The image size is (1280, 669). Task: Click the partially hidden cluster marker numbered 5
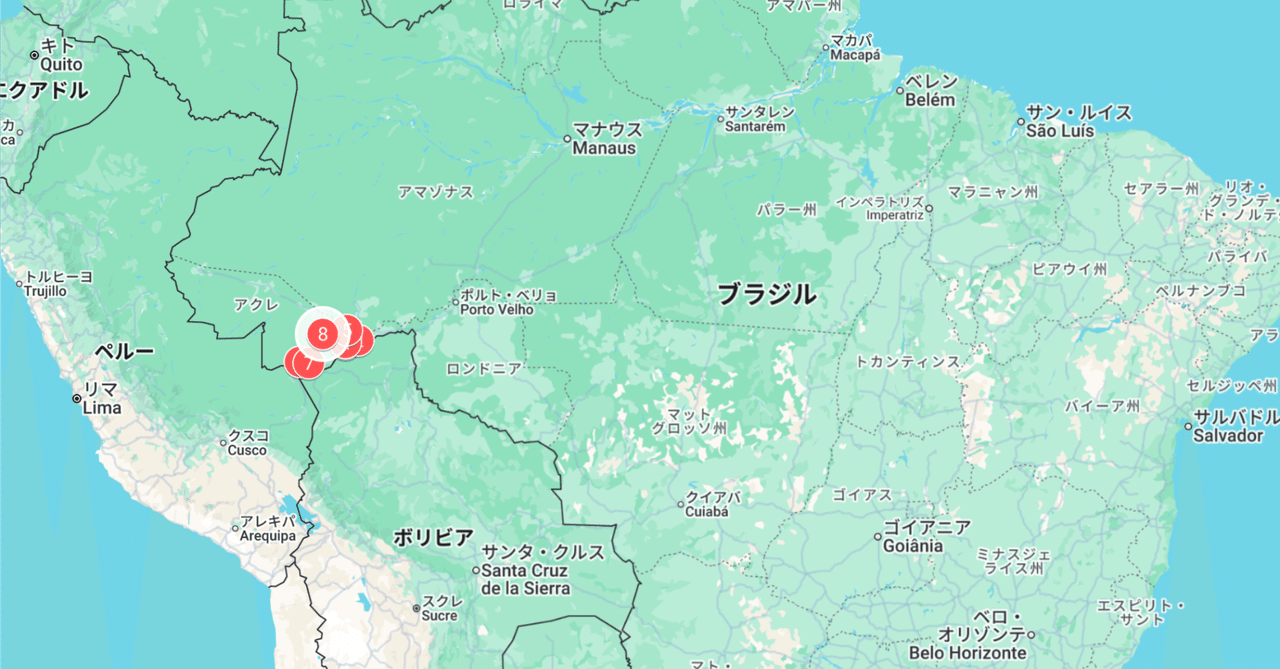click(347, 328)
